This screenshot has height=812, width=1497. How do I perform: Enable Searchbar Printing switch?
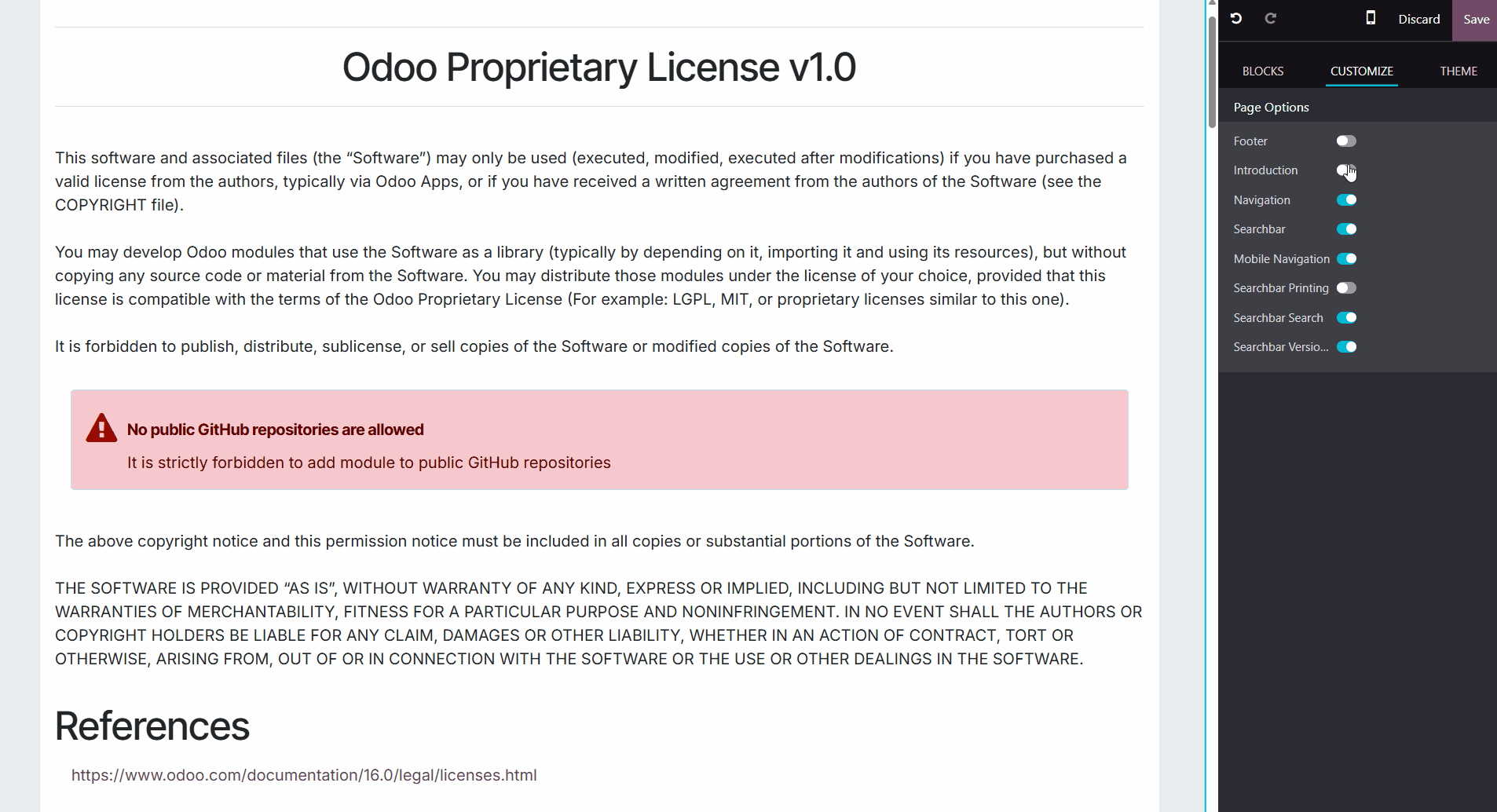[x=1346, y=288]
